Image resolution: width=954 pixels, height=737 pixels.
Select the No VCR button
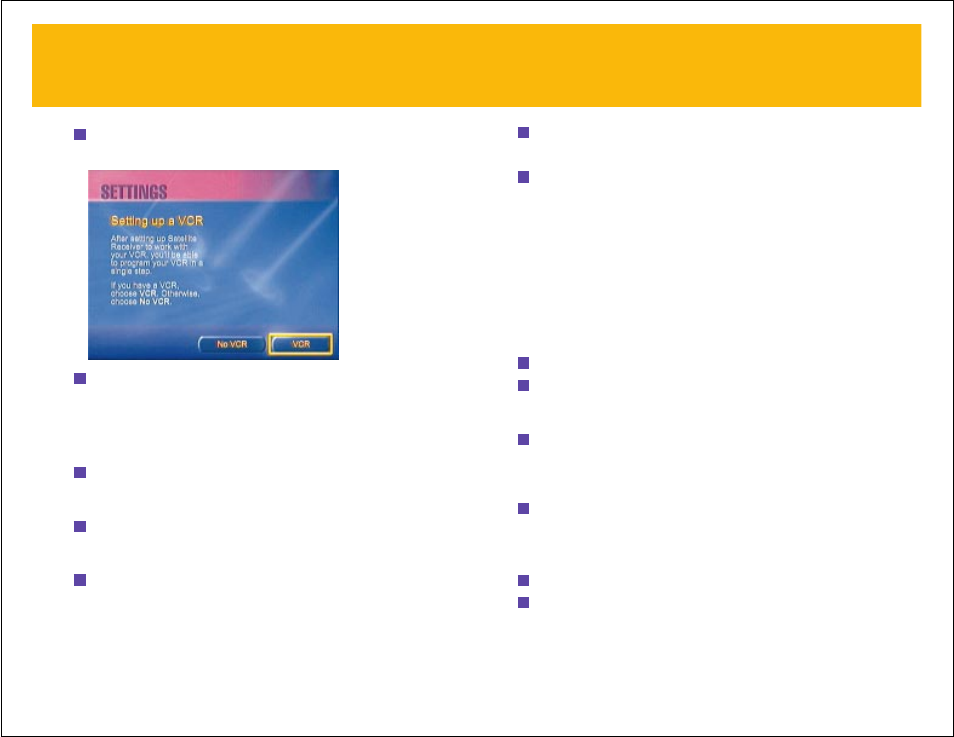232,344
